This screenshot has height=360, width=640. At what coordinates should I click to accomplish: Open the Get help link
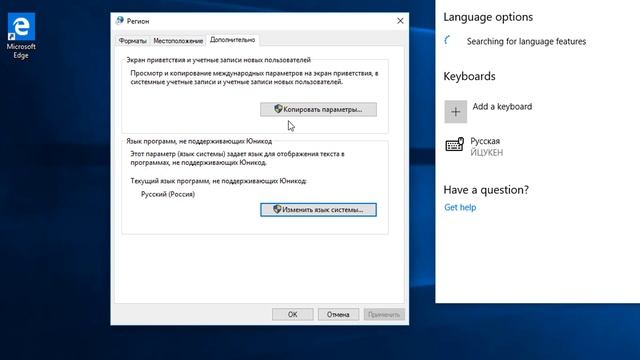point(460,207)
